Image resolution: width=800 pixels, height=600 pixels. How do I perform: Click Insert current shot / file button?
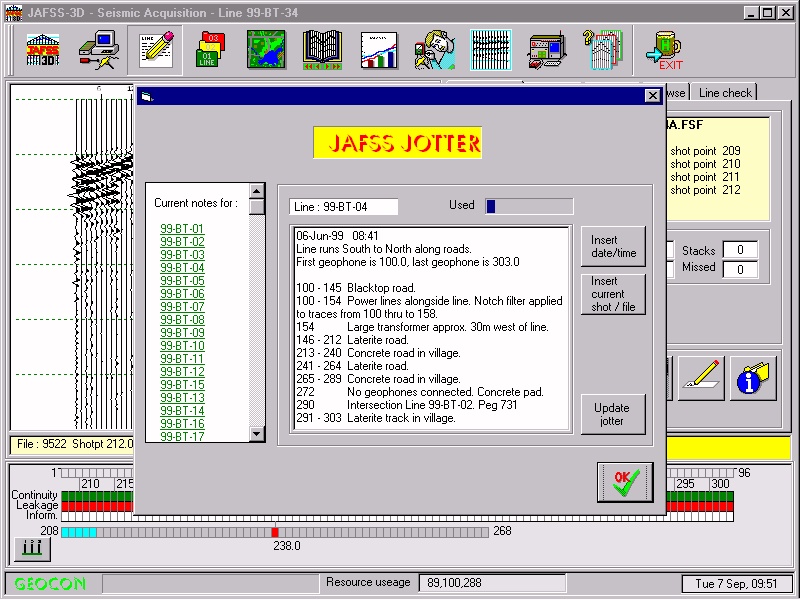[613, 294]
